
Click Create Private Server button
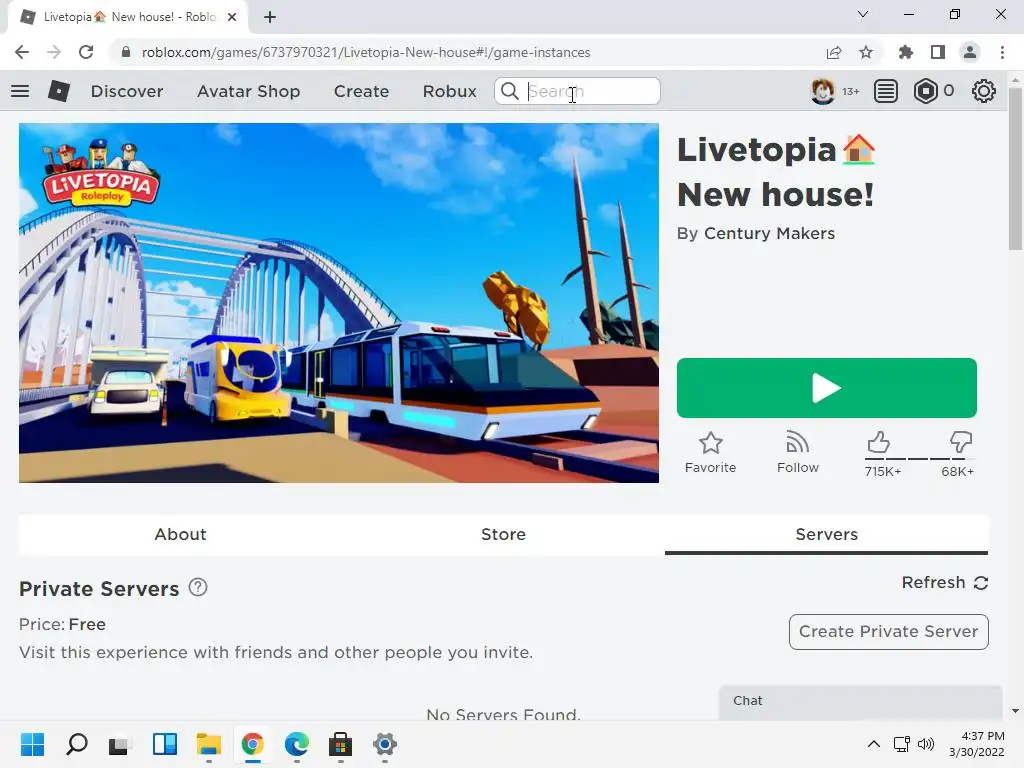[x=888, y=632]
